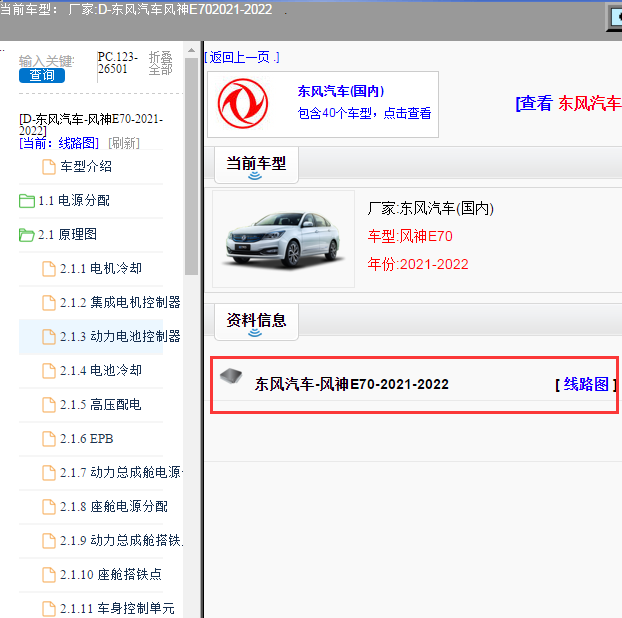Click 返回上一页 link
Screen dimensions: 622x618
pyautogui.click(x=242, y=58)
